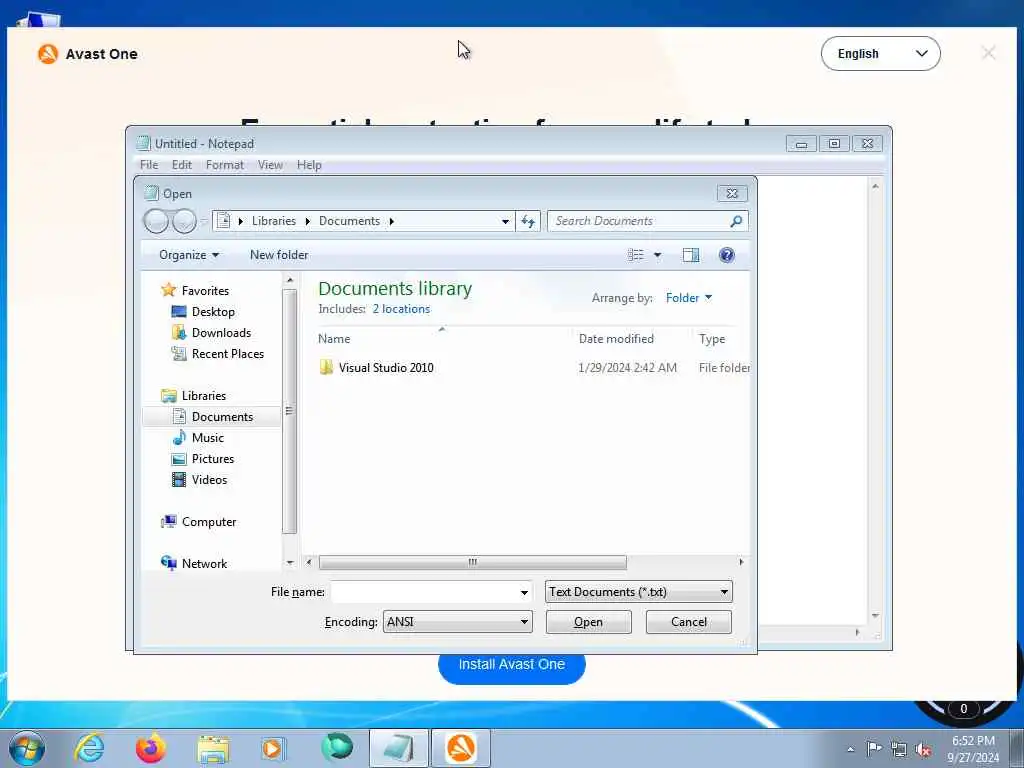Select Music library
The height and width of the screenshot is (768, 1024).
(208, 438)
